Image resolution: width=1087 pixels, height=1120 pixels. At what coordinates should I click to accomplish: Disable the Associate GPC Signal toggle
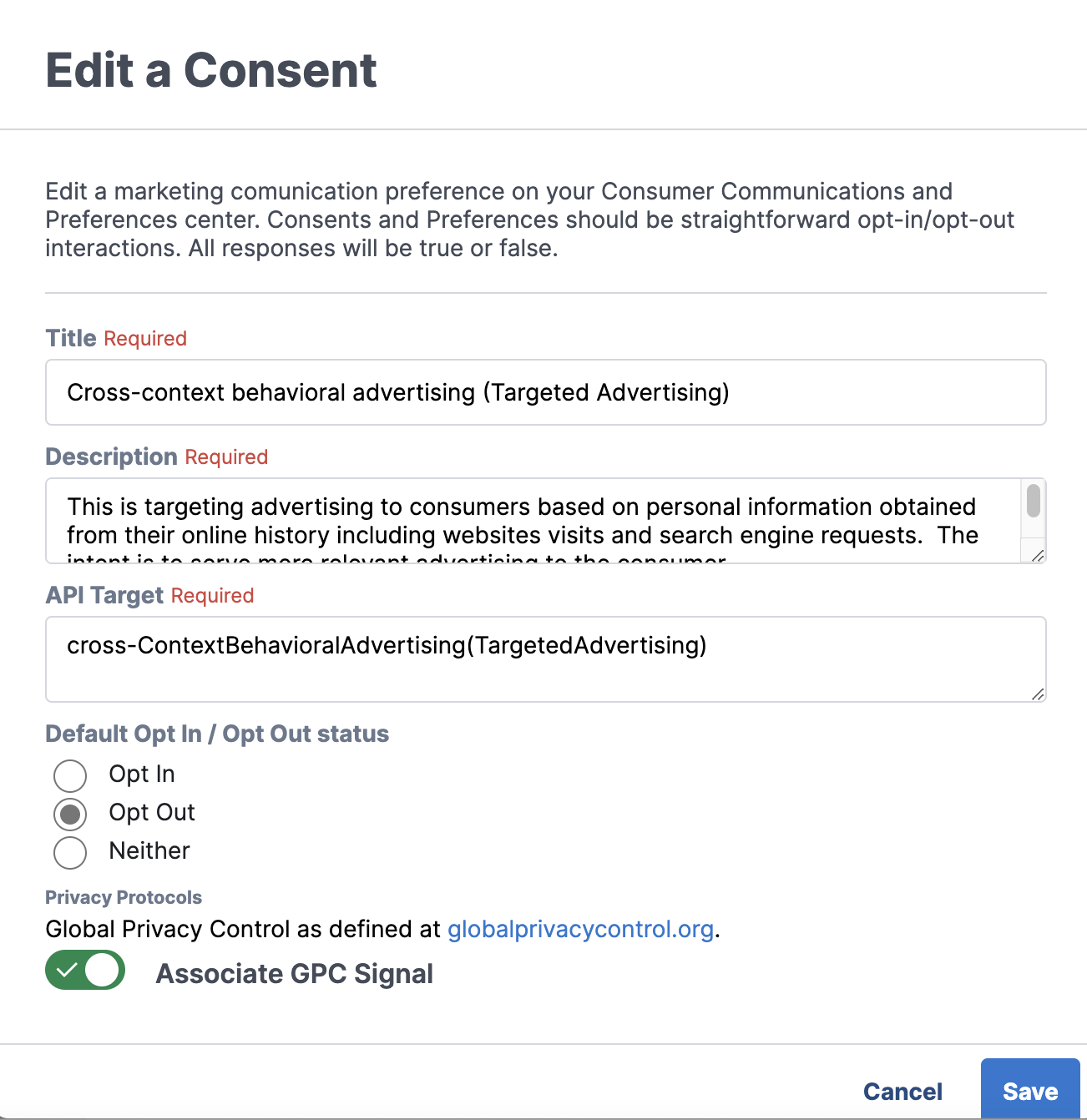pos(85,970)
